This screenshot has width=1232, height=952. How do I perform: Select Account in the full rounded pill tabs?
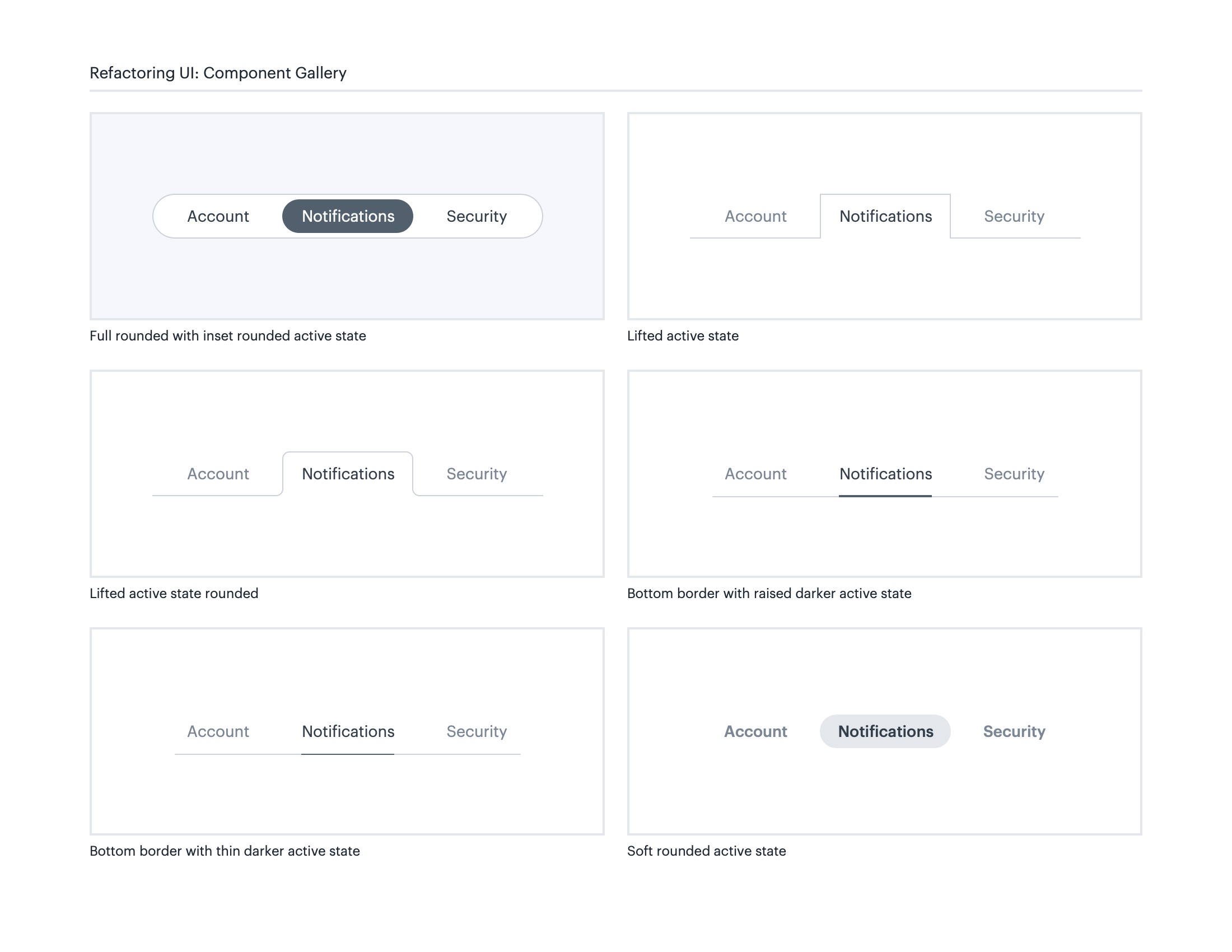click(x=218, y=216)
